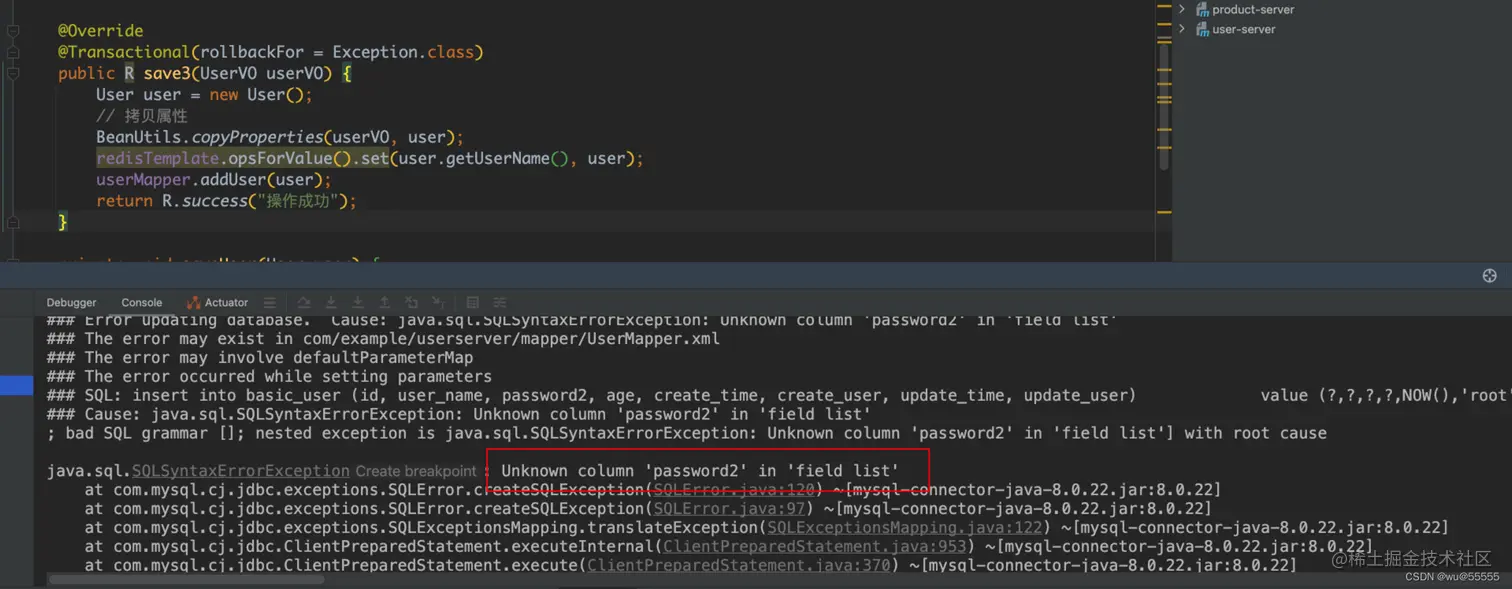The image size is (1512, 589).
Task: Click the 'The error may exist in' console line
Action: 383,338
